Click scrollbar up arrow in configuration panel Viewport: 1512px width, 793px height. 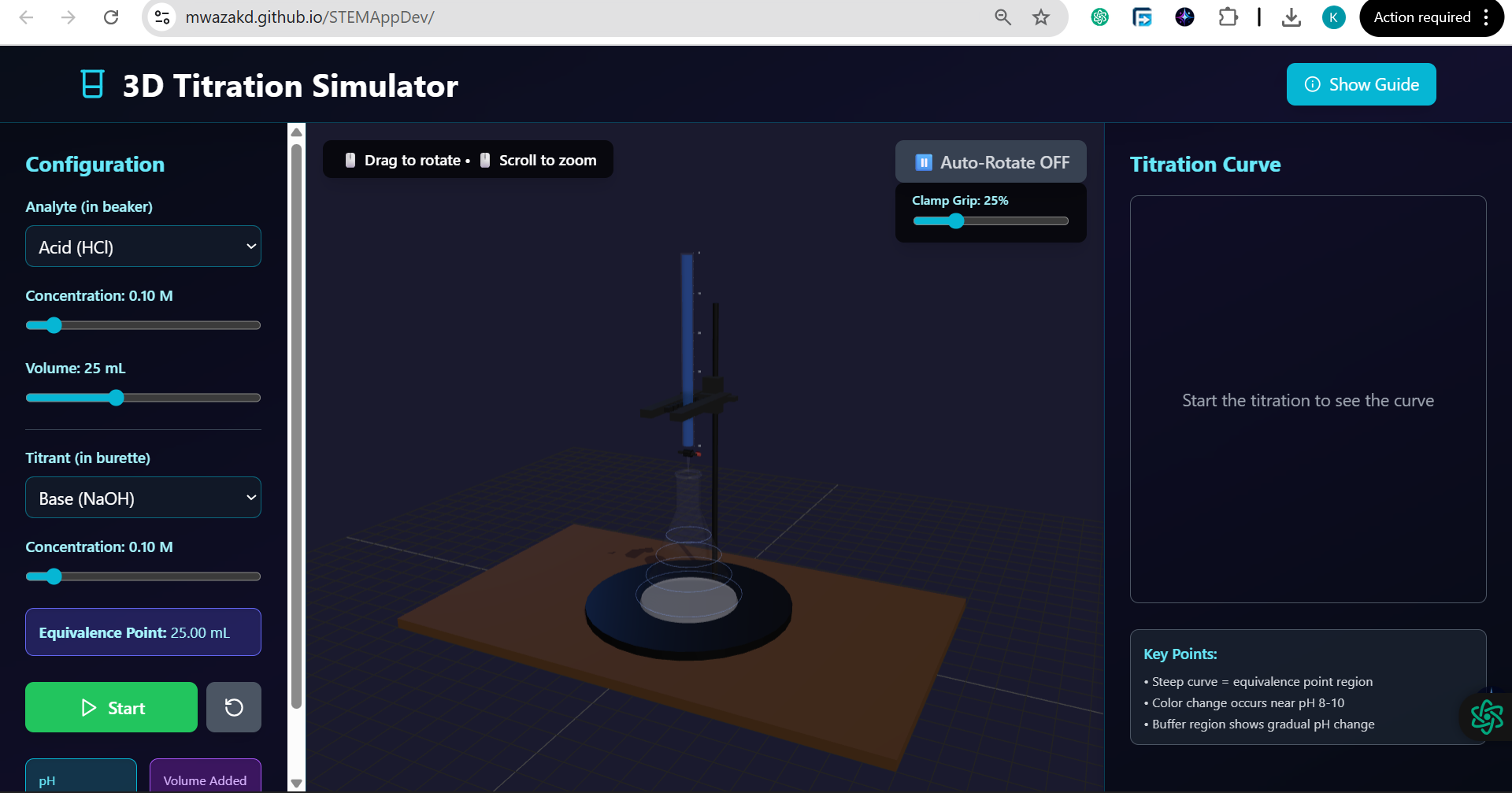pos(297,132)
